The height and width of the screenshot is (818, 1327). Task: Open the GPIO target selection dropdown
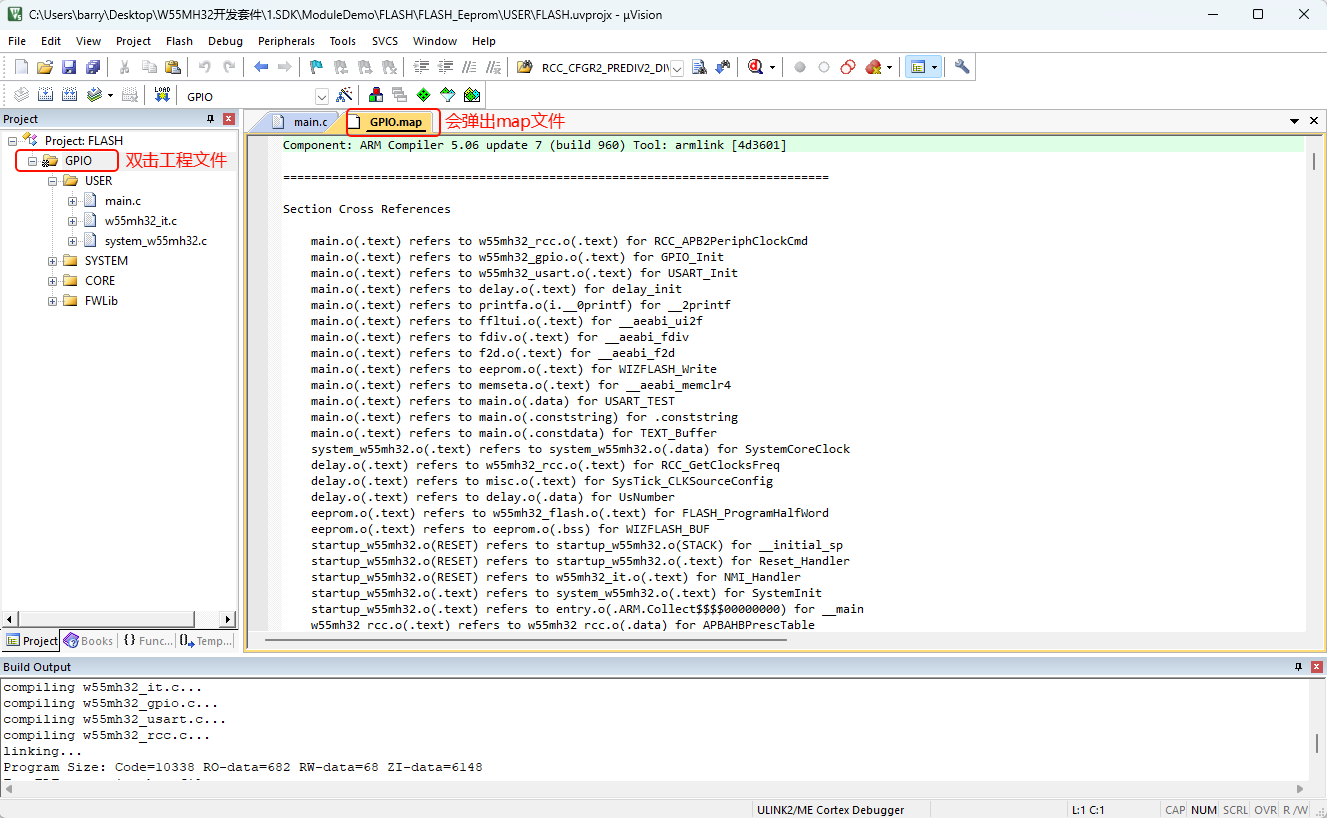point(321,96)
